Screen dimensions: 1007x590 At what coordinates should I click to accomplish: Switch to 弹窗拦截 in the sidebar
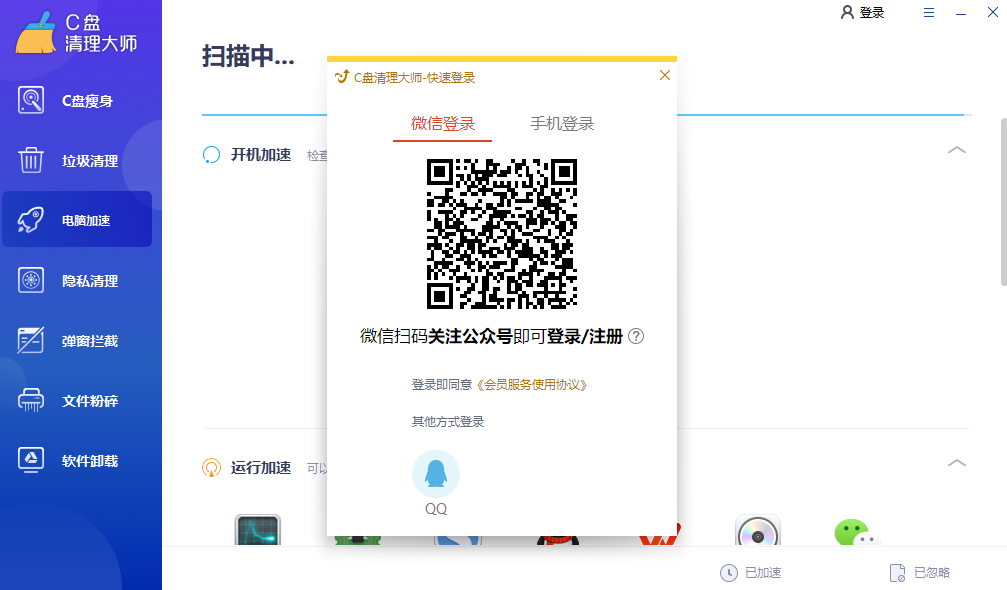click(x=77, y=340)
